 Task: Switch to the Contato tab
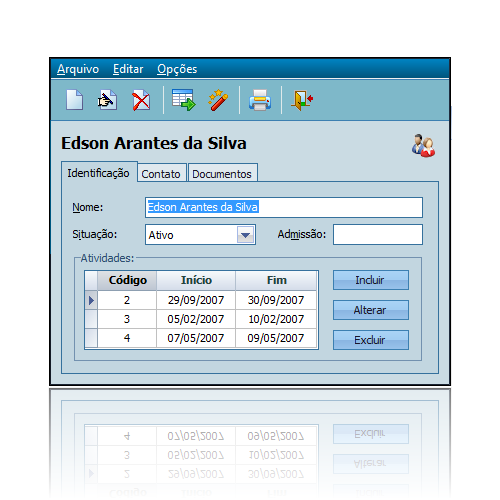tap(161, 174)
